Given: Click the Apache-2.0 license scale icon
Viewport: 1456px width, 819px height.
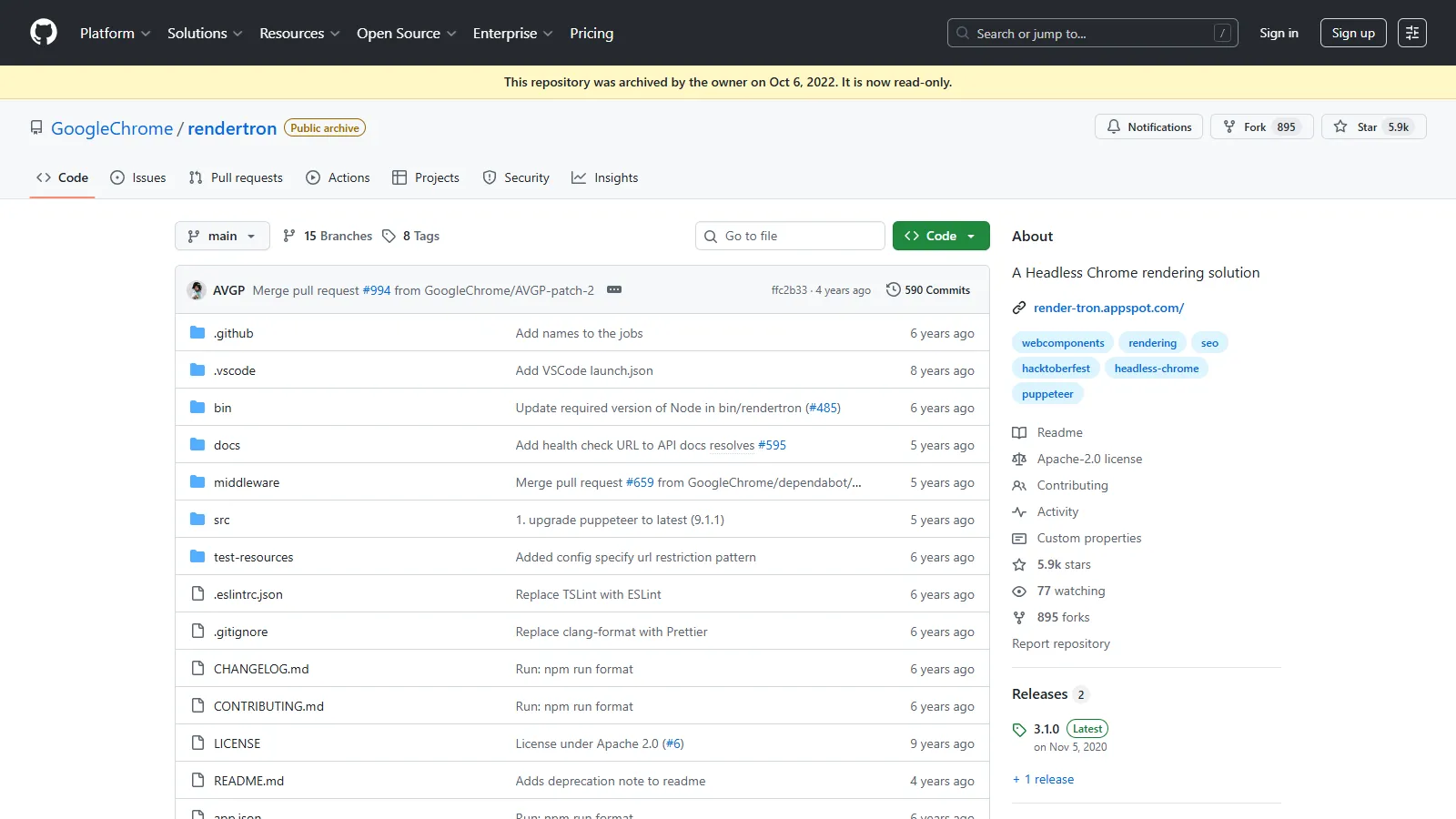Looking at the screenshot, I should click(1019, 459).
